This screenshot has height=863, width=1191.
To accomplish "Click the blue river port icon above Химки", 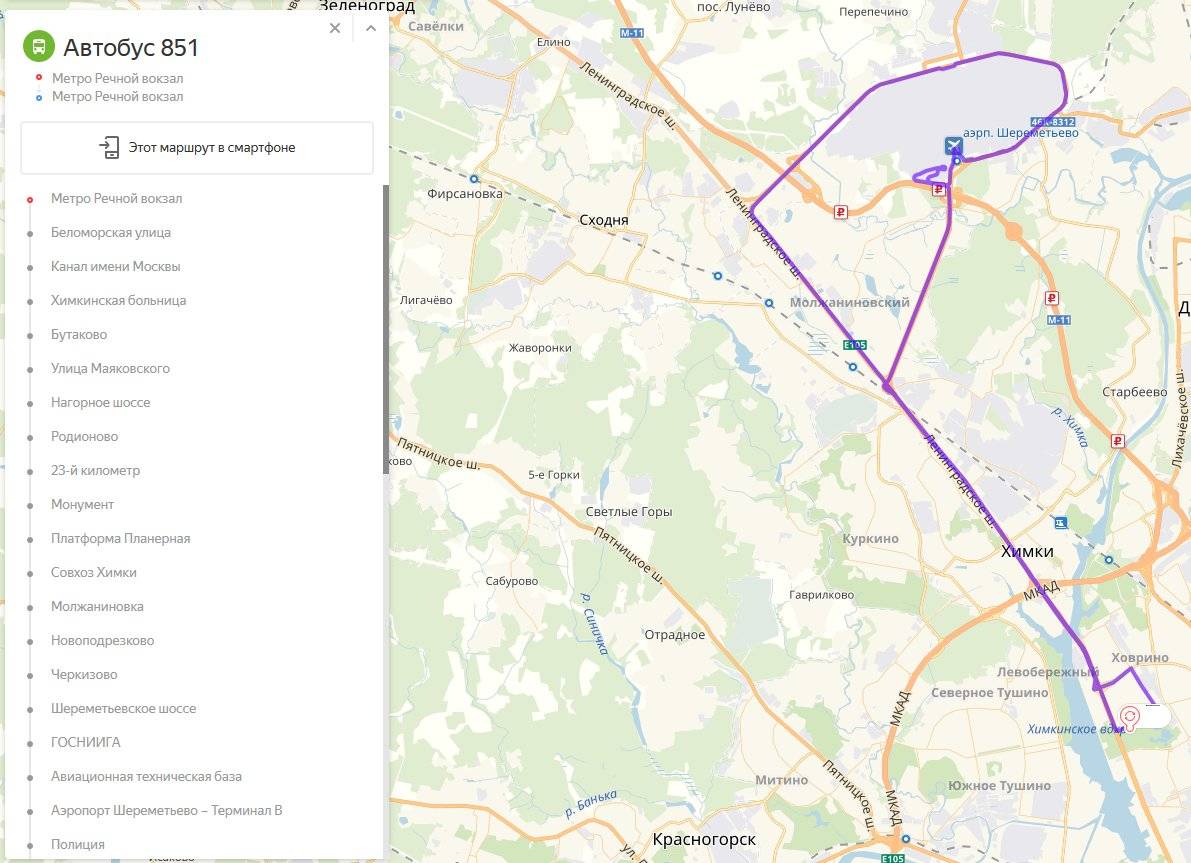I will click(x=1060, y=523).
